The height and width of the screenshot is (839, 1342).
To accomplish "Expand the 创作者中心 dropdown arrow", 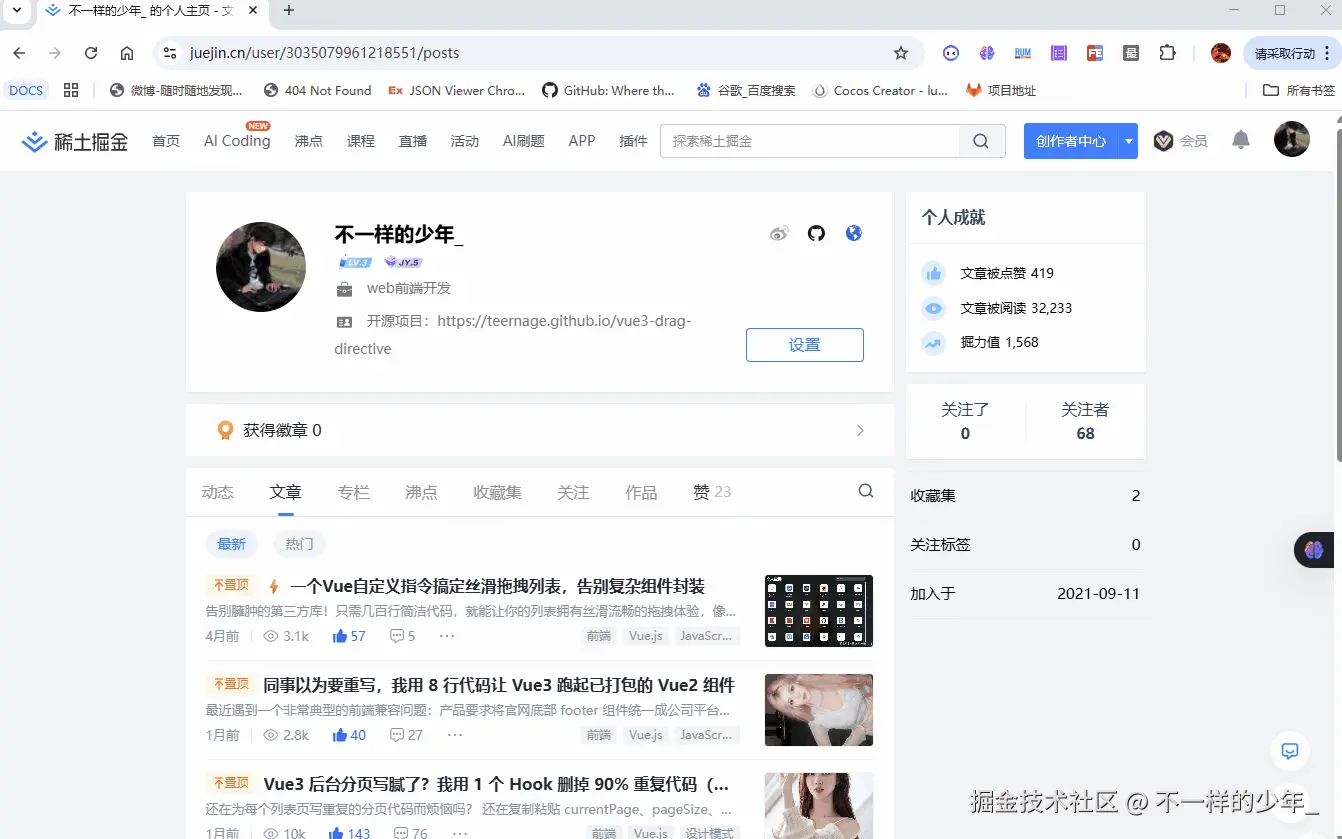I will (x=1129, y=141).
